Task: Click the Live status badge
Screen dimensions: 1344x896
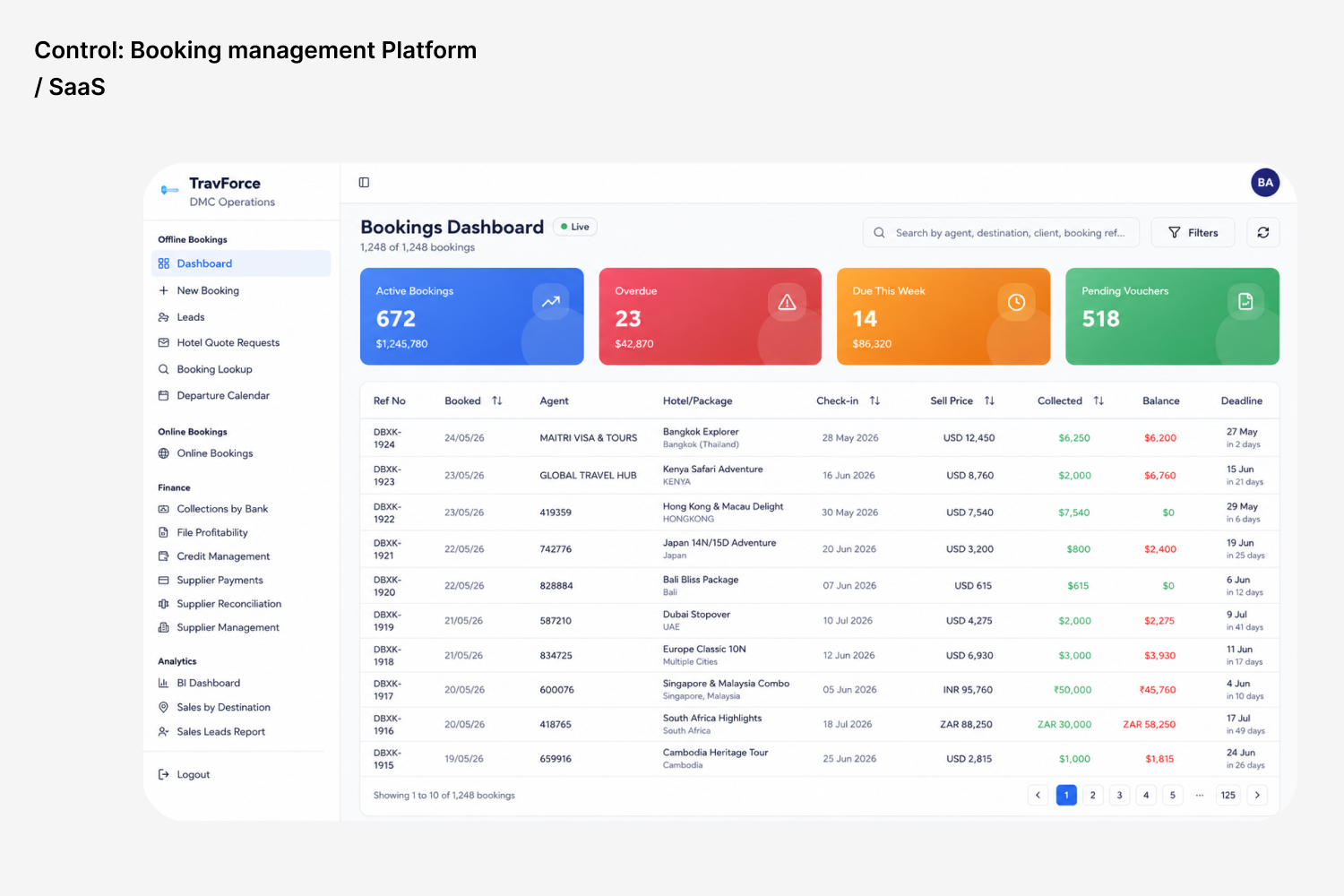Action: point(575,227)
